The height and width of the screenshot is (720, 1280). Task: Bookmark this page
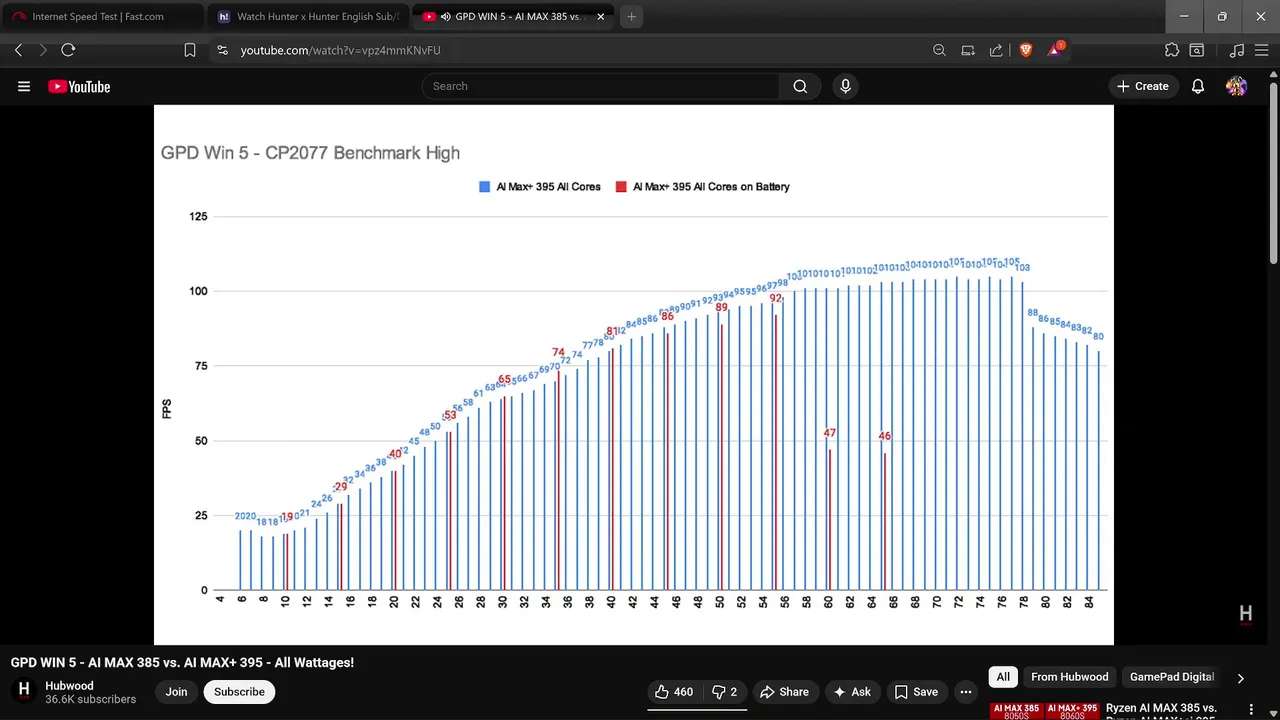[x=190, y=50]
